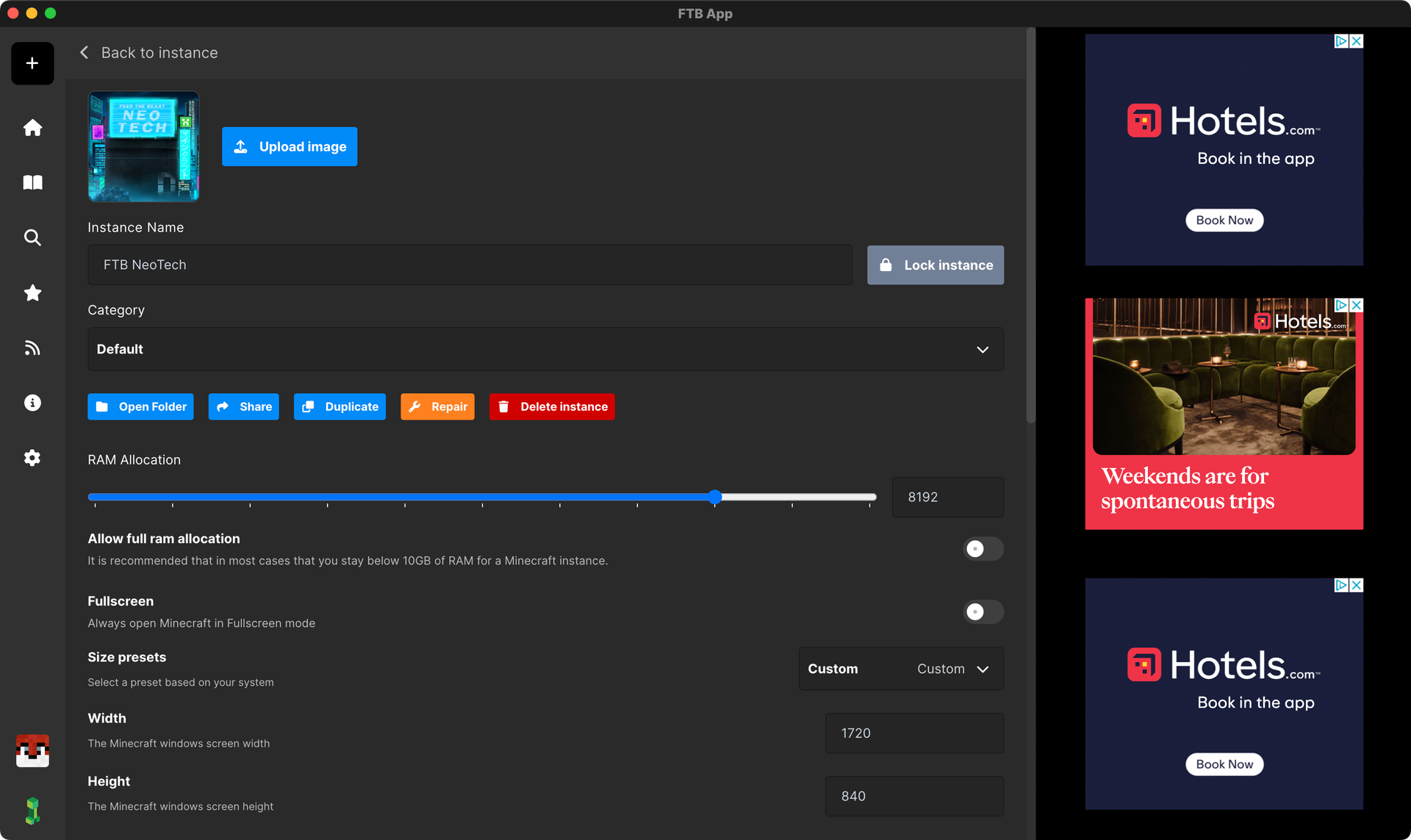Enable Allow full ram allocation toggle

point(983,549)
